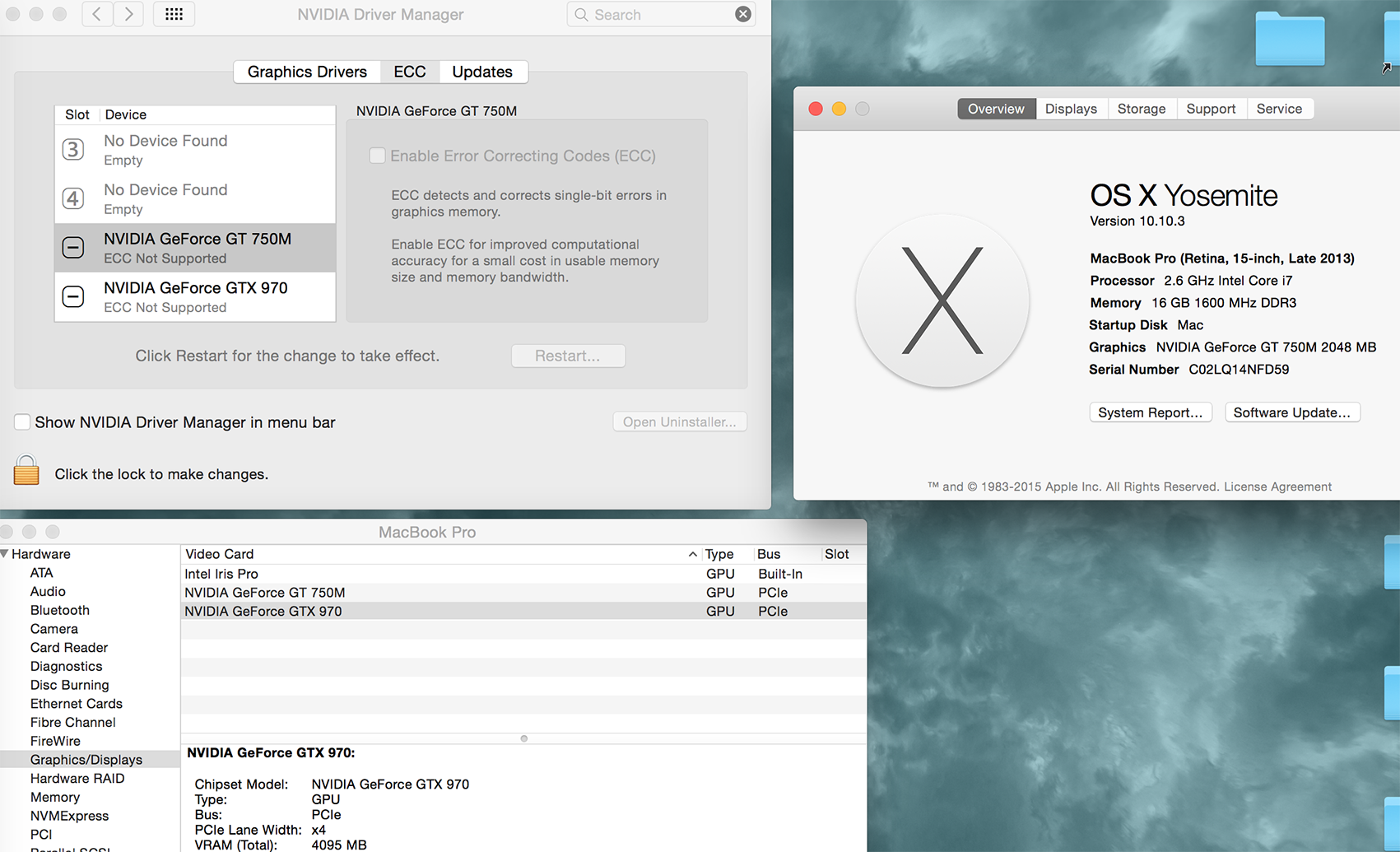
Task: Open System Report...
Action: [x=1150, y=412]
